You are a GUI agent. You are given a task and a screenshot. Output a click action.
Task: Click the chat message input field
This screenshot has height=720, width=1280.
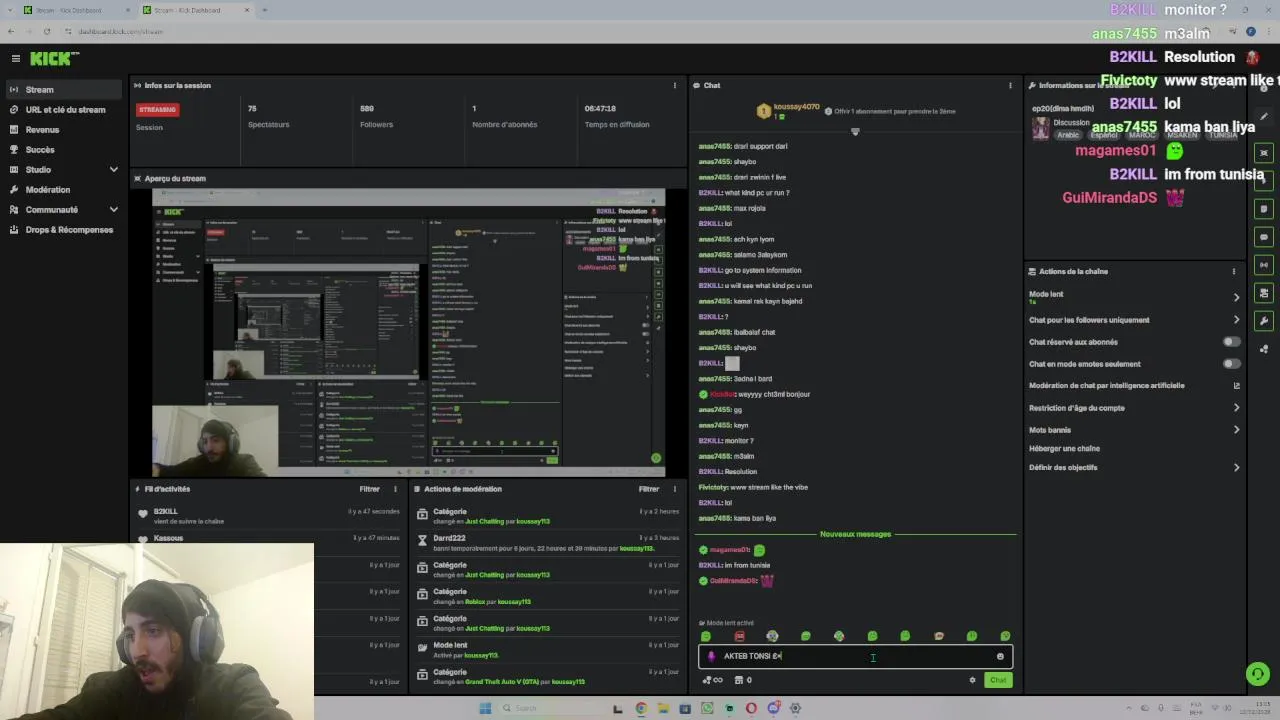pyautogui.click(x=856, y=656)
